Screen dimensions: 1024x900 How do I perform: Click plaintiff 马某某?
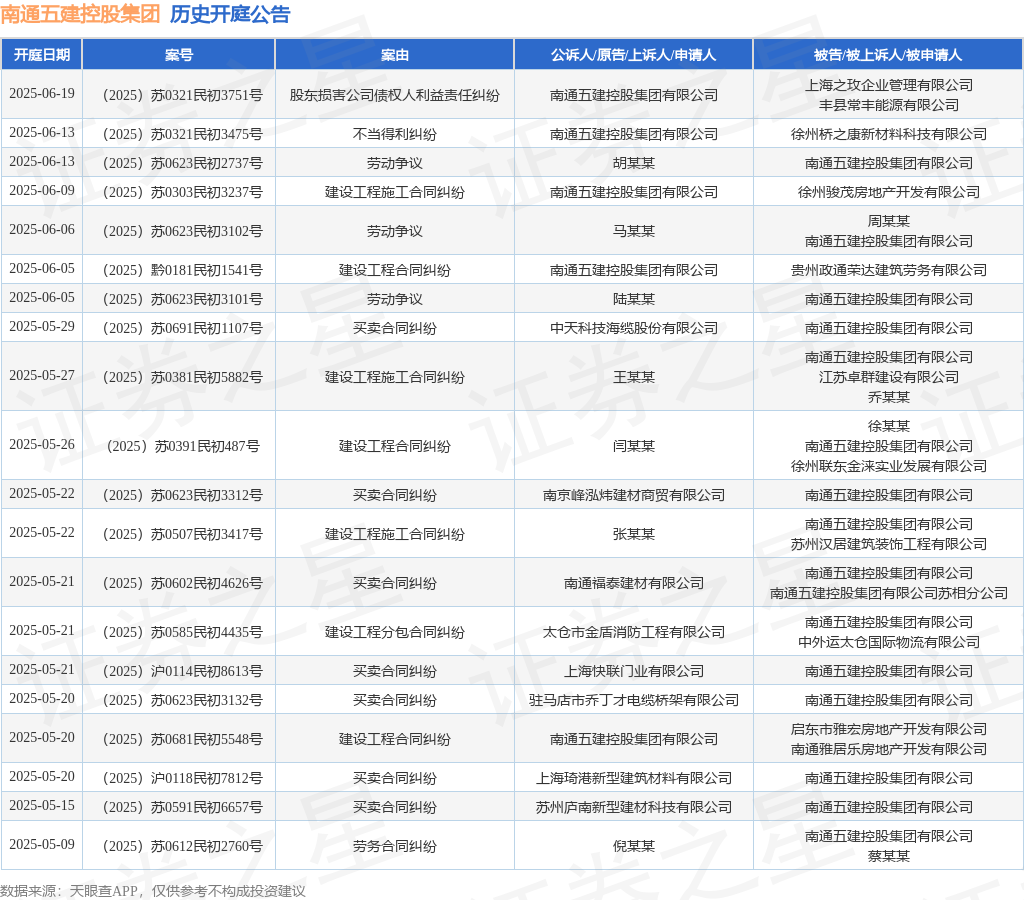(633, 231)
